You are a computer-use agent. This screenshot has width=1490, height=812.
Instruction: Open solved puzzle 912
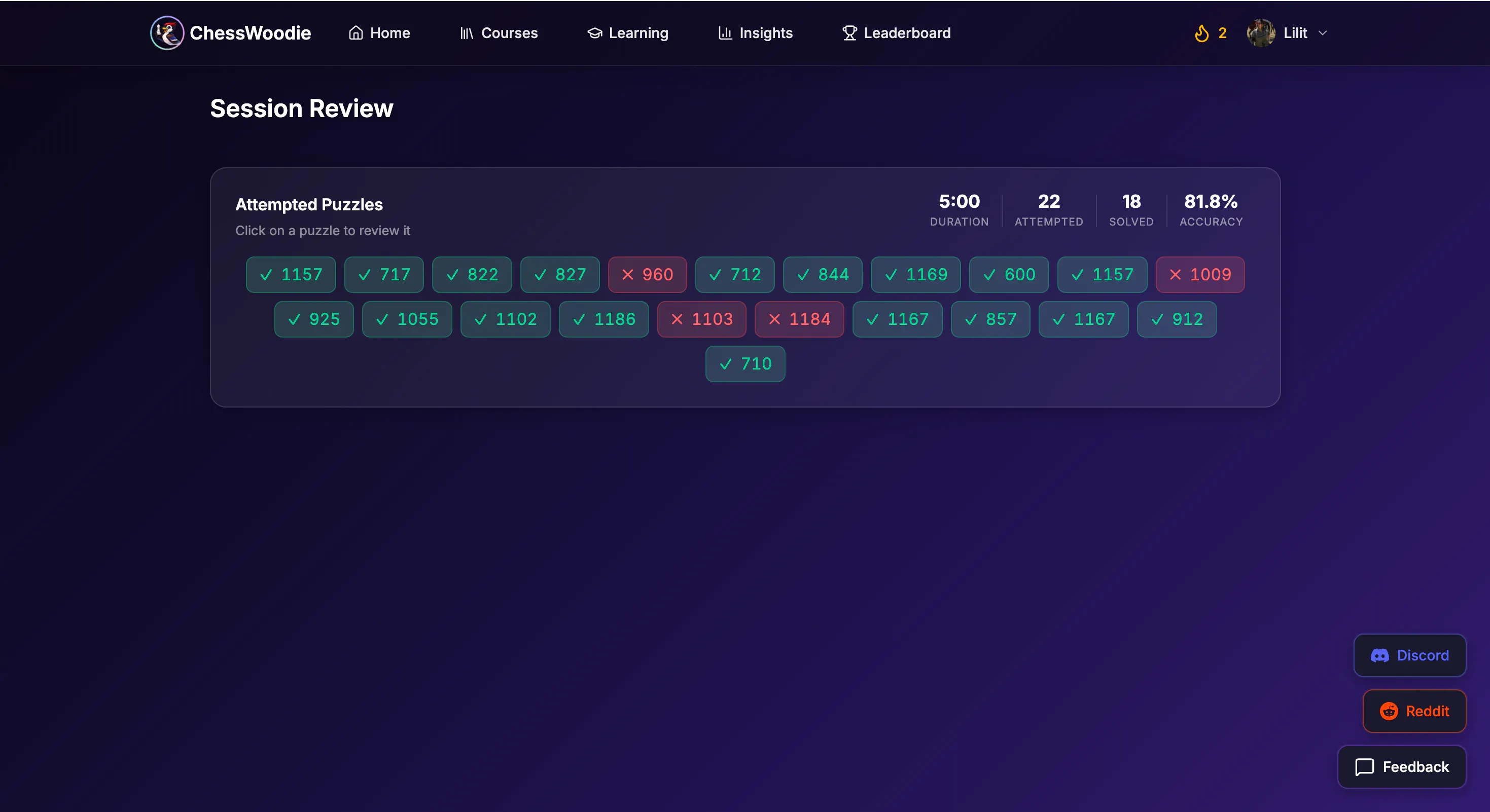1177,319
